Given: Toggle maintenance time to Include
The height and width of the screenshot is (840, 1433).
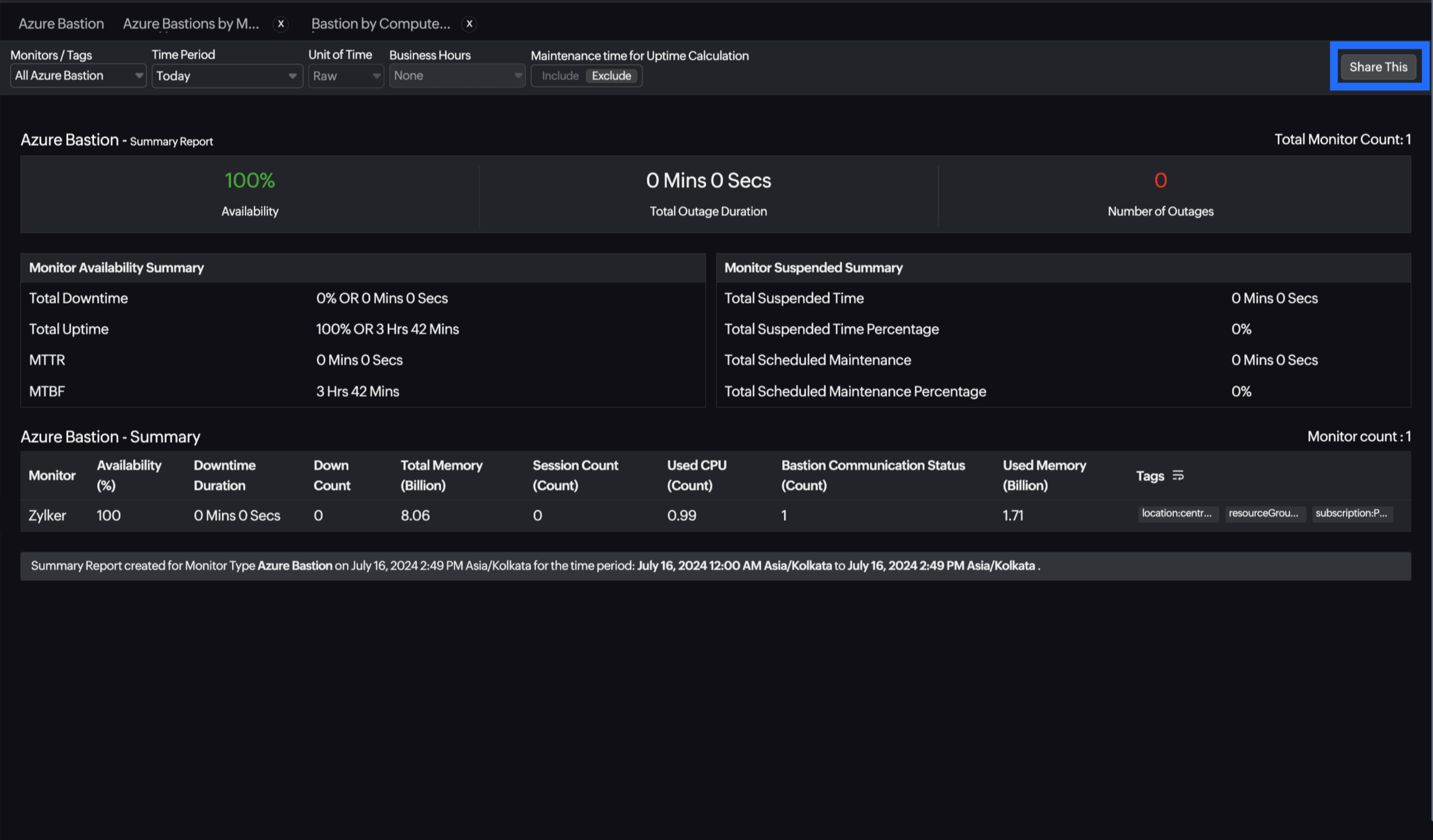Looking at the screenshot, I should coord(559,76).
